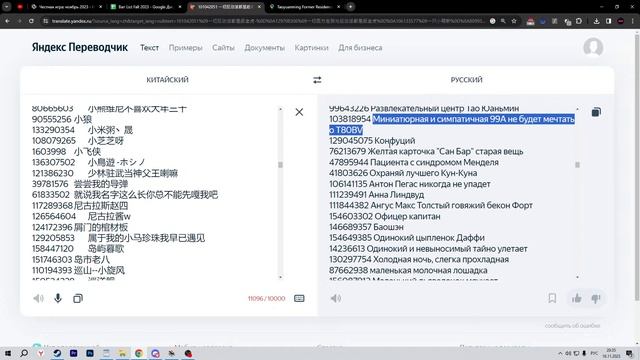Switch to the Сайты tab
The image size is (640, 360).
pyautogui.click(x=223, y=48)
